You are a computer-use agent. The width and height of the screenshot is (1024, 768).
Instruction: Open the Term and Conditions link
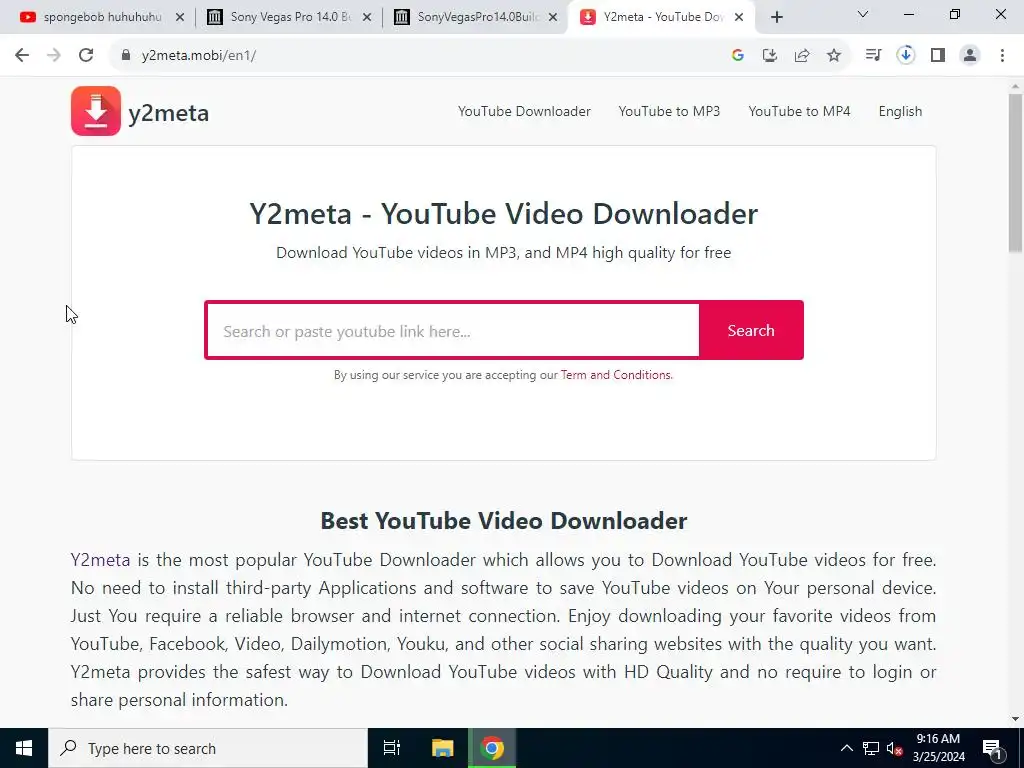click(x=616, y=375)
